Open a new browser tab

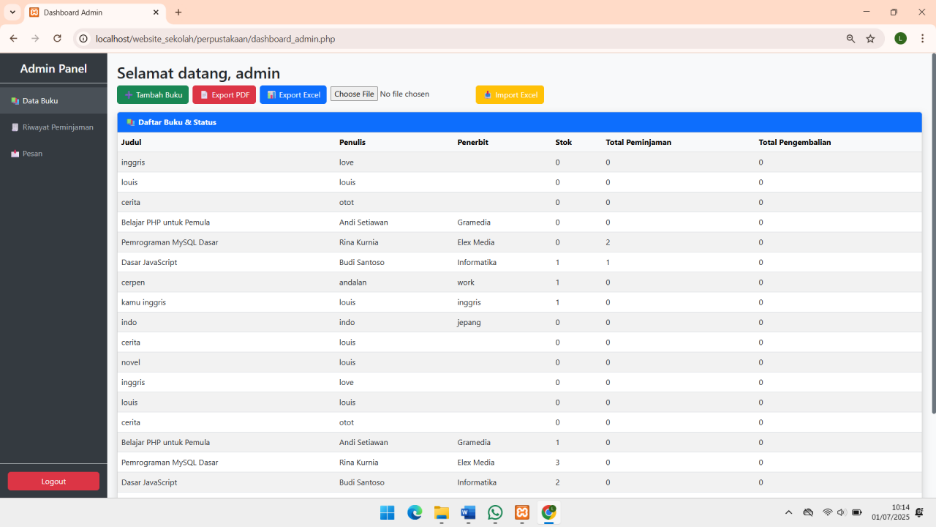click(178, 12)
